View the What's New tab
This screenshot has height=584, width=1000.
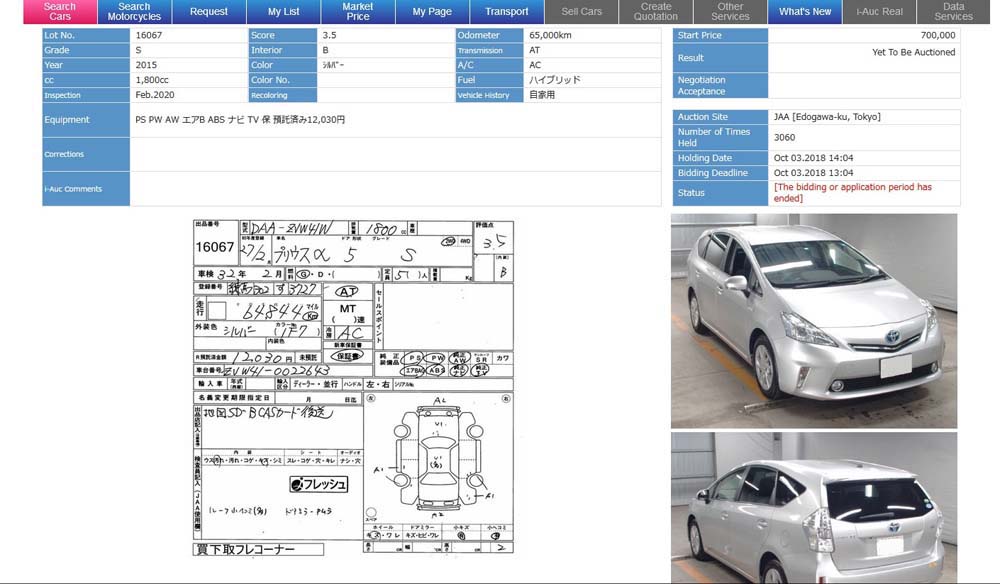pyautogui.click(x=805, y=11)
